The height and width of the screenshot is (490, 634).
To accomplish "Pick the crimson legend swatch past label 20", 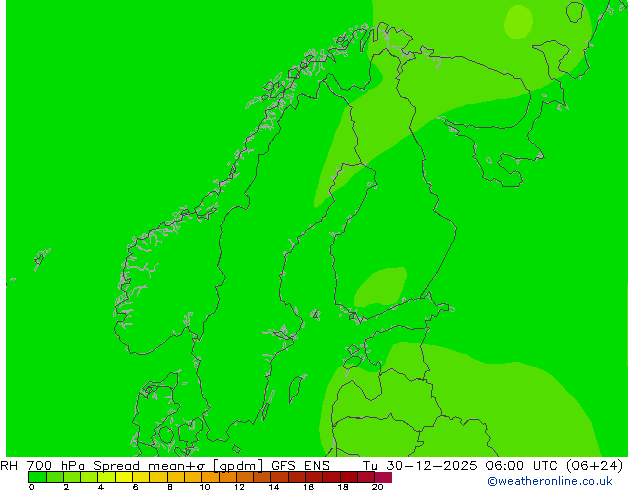I will pyautogui.click(x=383, y=477).
